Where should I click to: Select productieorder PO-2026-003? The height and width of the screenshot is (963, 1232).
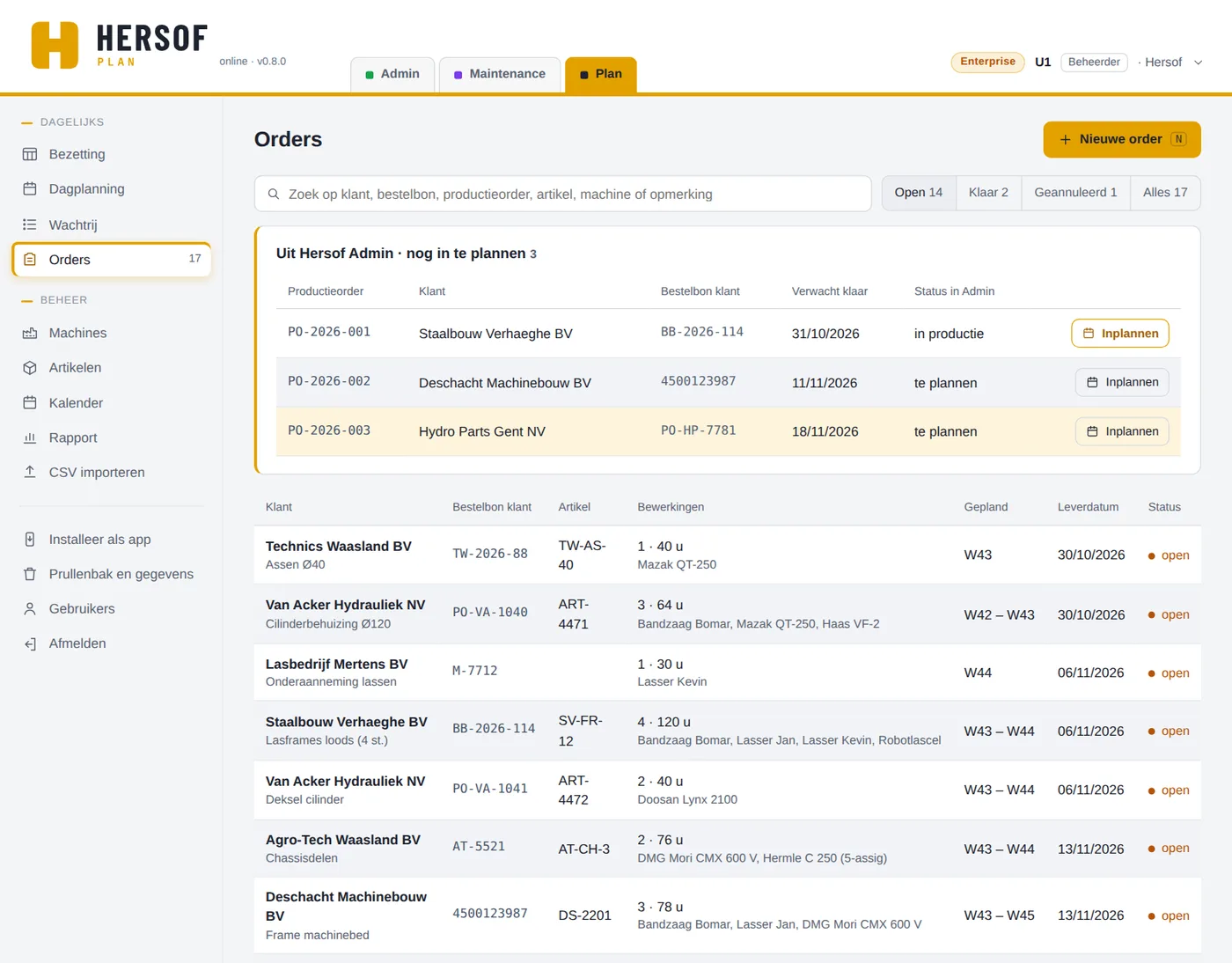pyautogui.click(x=329, y=430)
